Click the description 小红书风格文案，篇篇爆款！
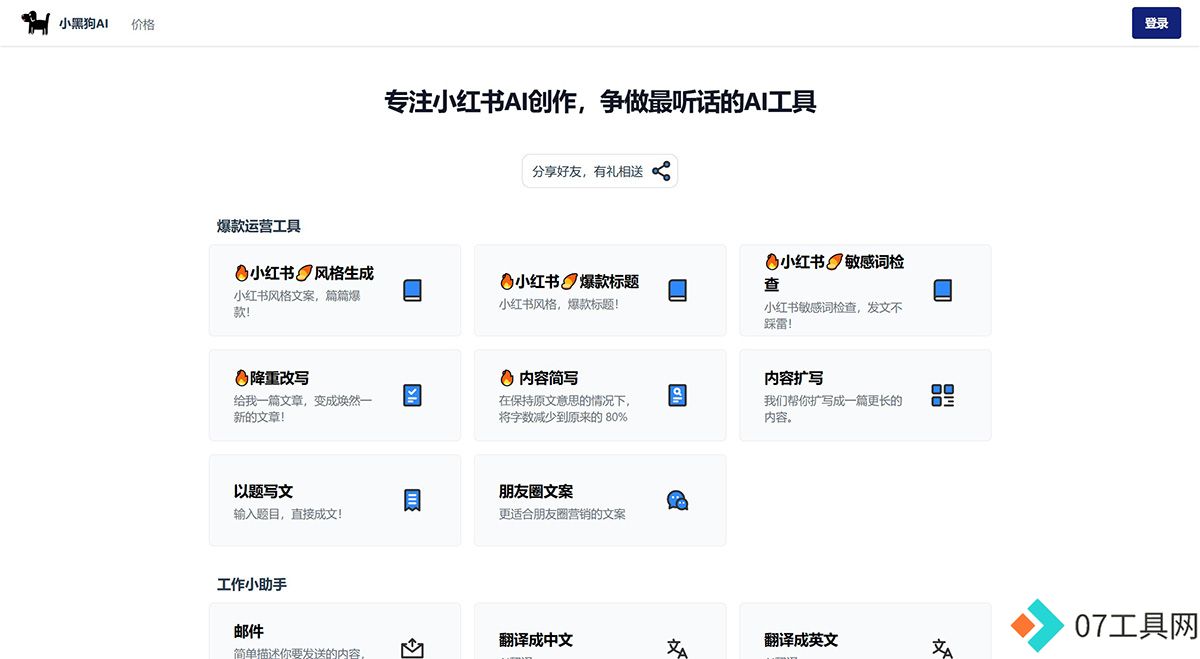 [297, 303]
